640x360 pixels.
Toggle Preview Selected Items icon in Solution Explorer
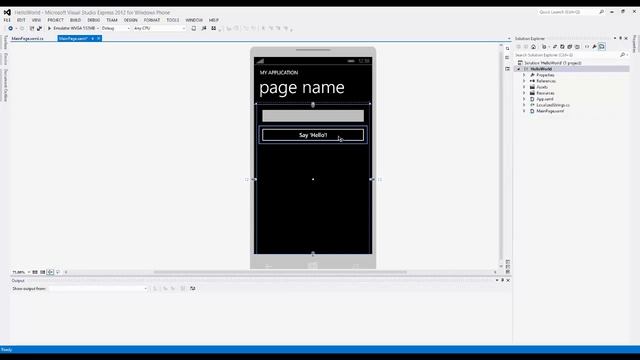(x=602, y=47)
